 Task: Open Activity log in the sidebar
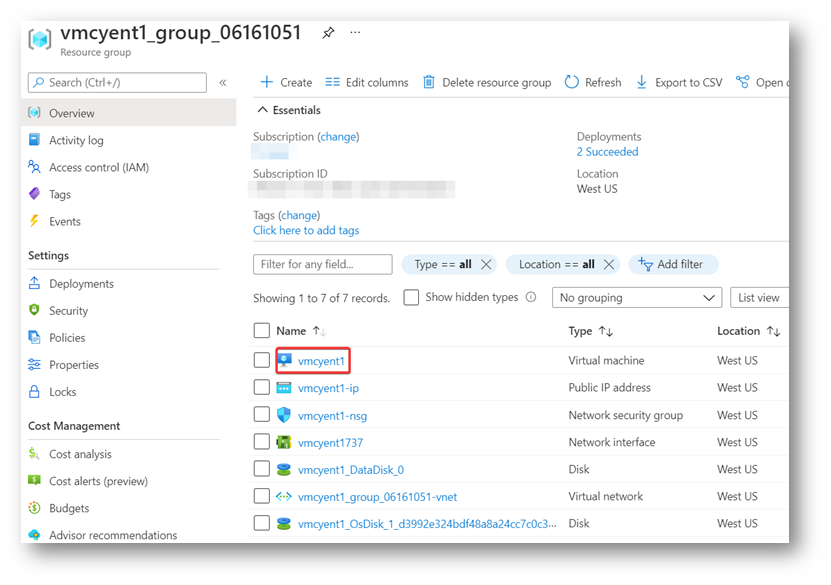[76, 141]
